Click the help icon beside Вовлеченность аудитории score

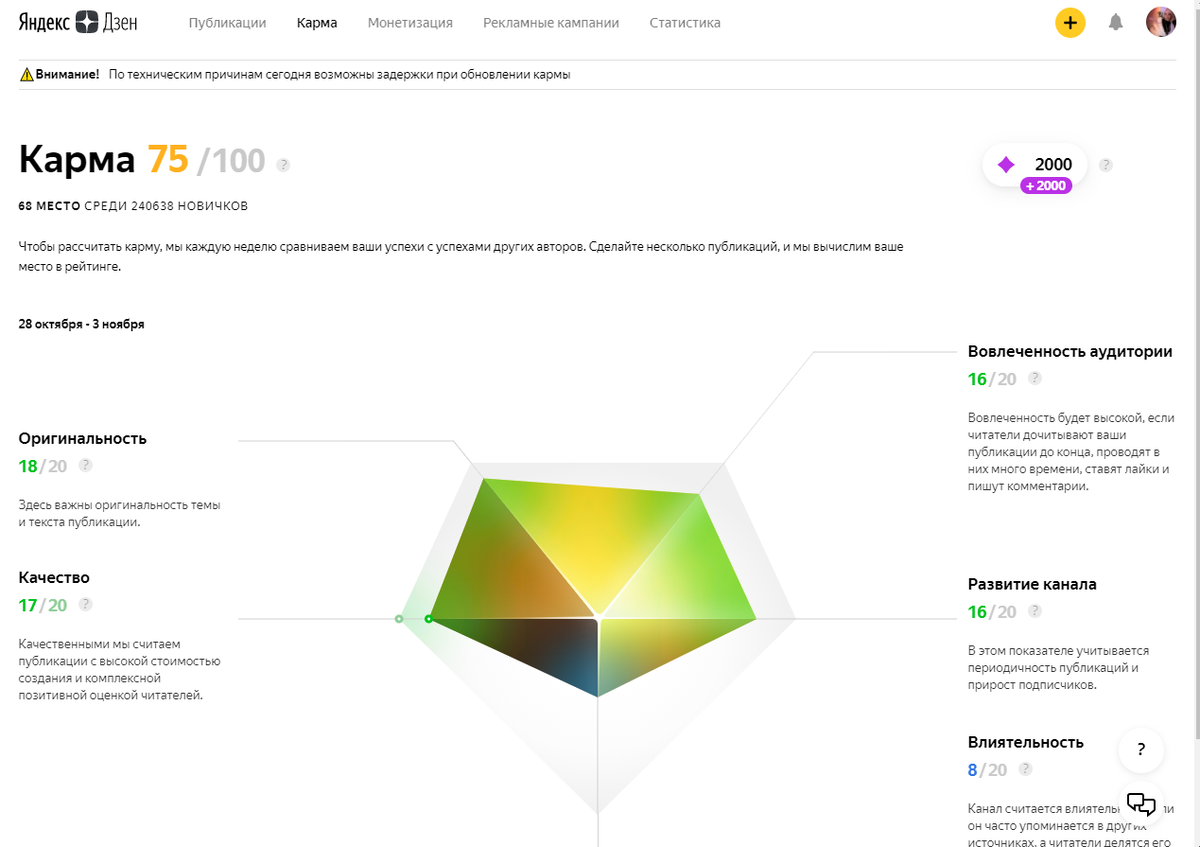(x=1035, y=378)
